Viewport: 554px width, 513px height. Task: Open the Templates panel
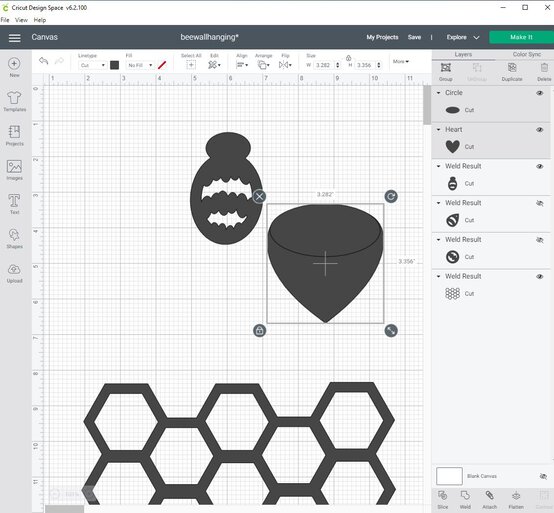point(14,101)
